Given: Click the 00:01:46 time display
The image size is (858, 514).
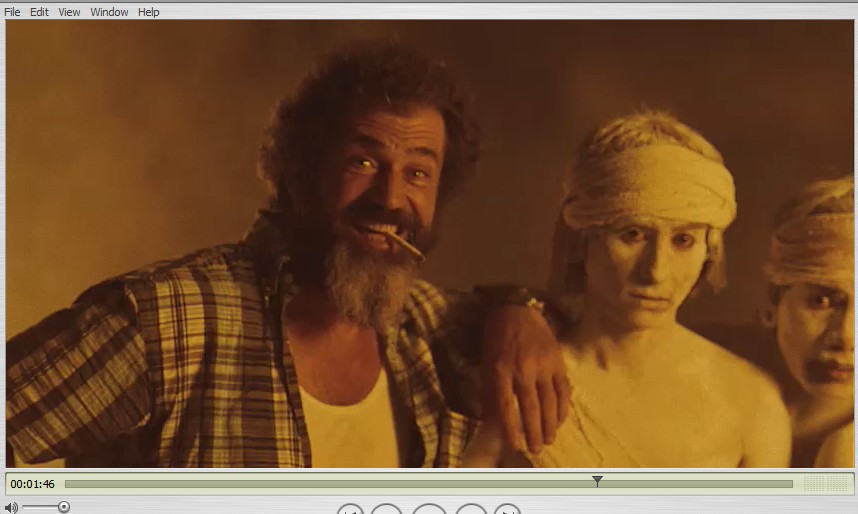Looking at the screenshot, I should (x=32, y=484).
